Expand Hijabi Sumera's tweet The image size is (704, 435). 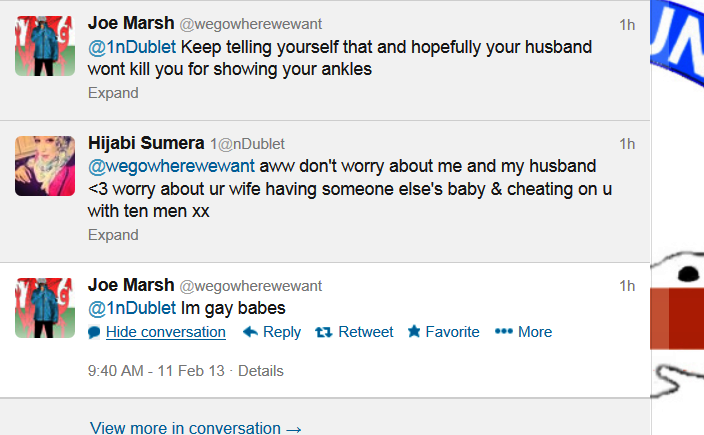113,235
